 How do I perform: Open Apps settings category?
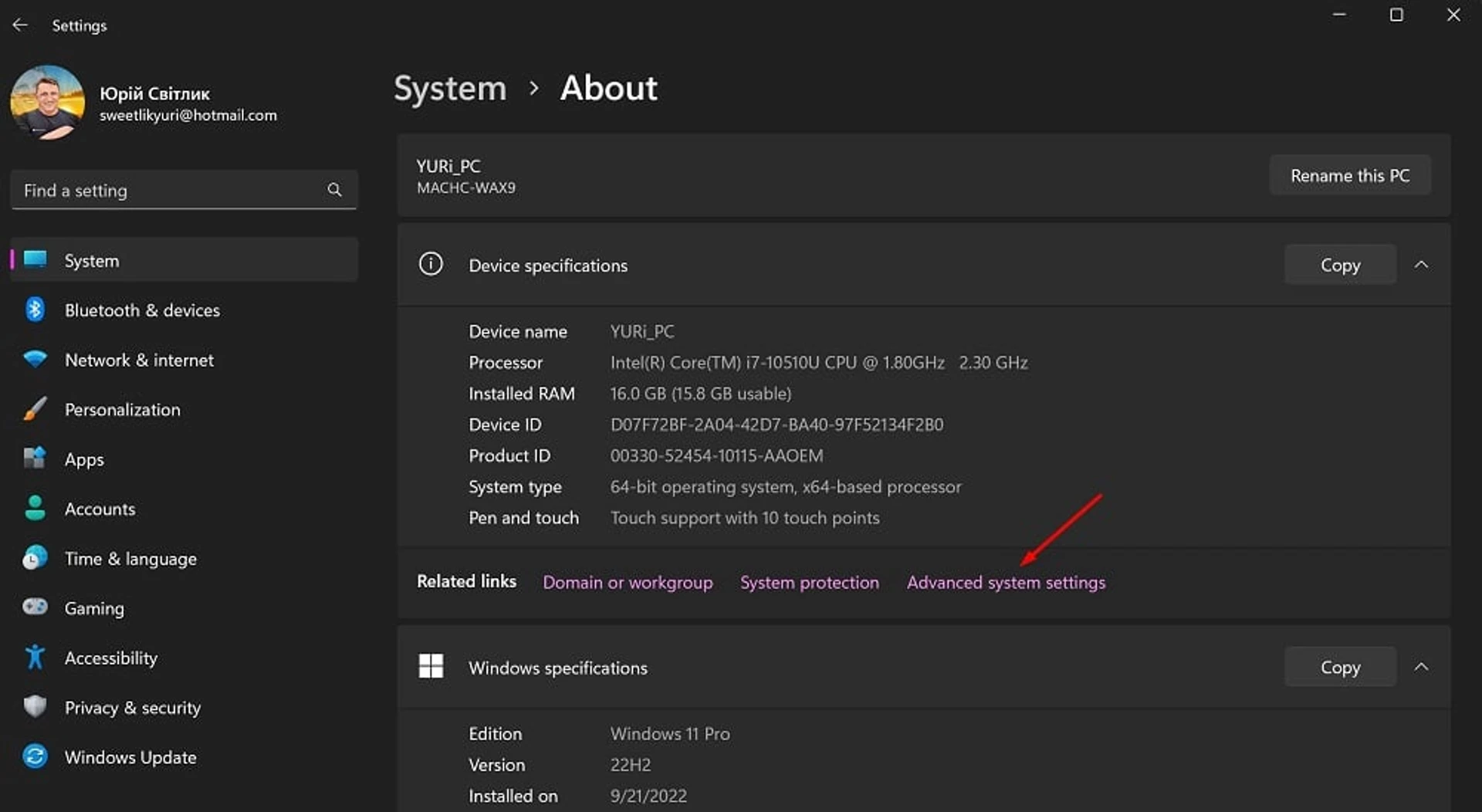pos(184,459)
